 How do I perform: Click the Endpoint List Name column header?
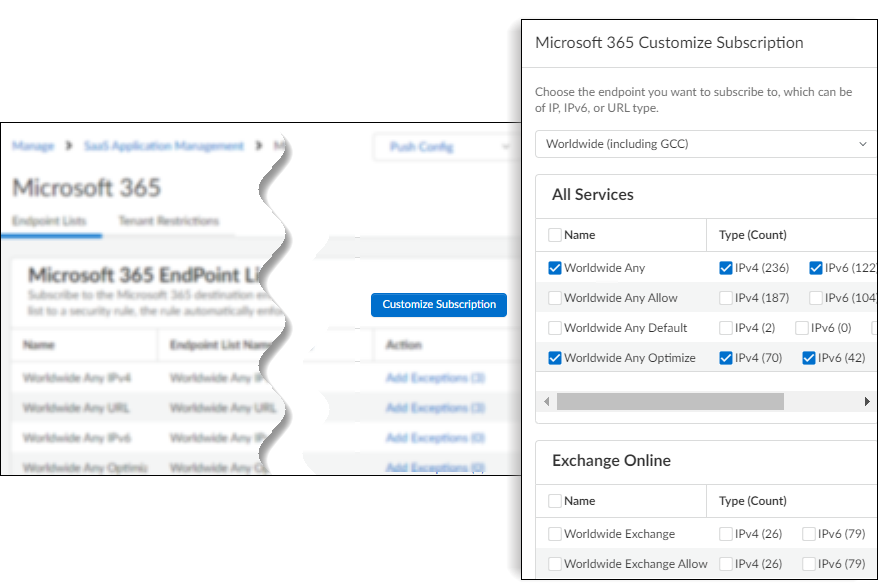click(x=222, y=345)
